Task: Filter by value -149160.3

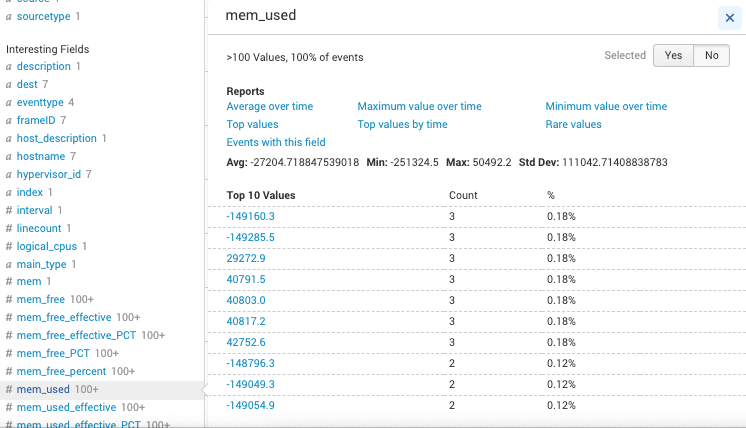Action: pyautogui.click(x=250, y=216)
